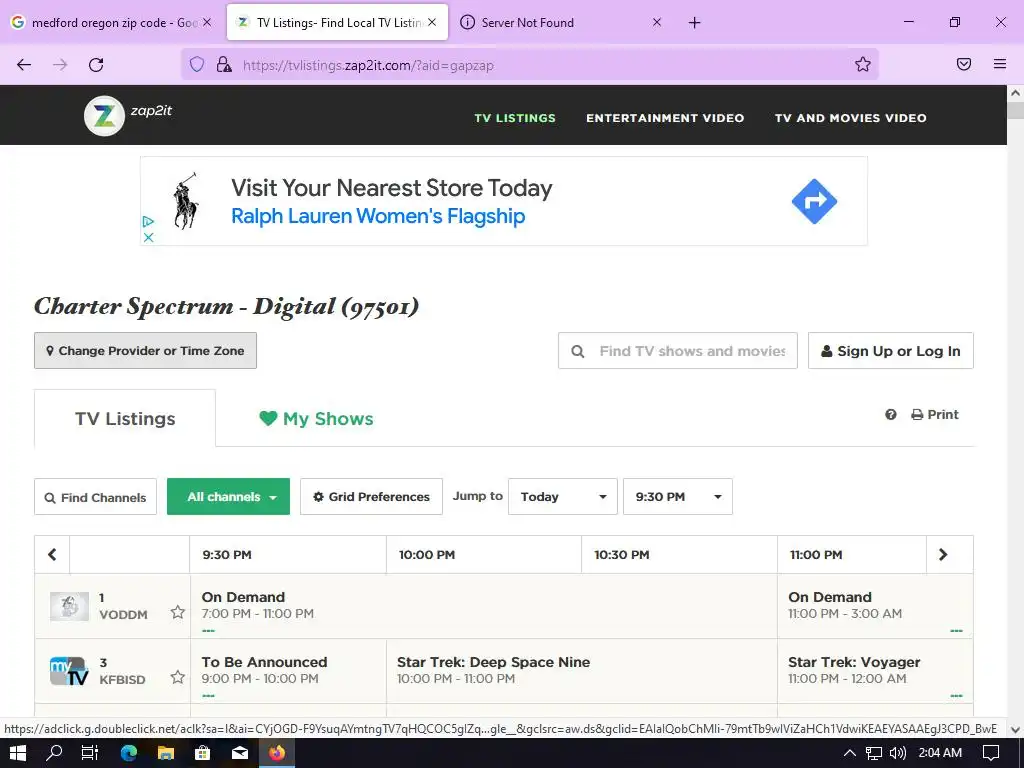The height and width of the screenshot is (768, 1024).
Task: Click the Find Channels button
Action: tap(95, 497)
